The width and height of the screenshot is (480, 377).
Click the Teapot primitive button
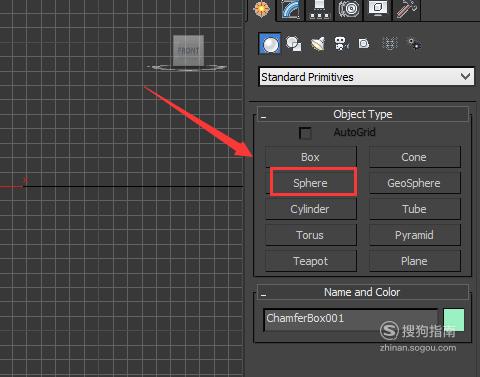[x=311, y=261]
